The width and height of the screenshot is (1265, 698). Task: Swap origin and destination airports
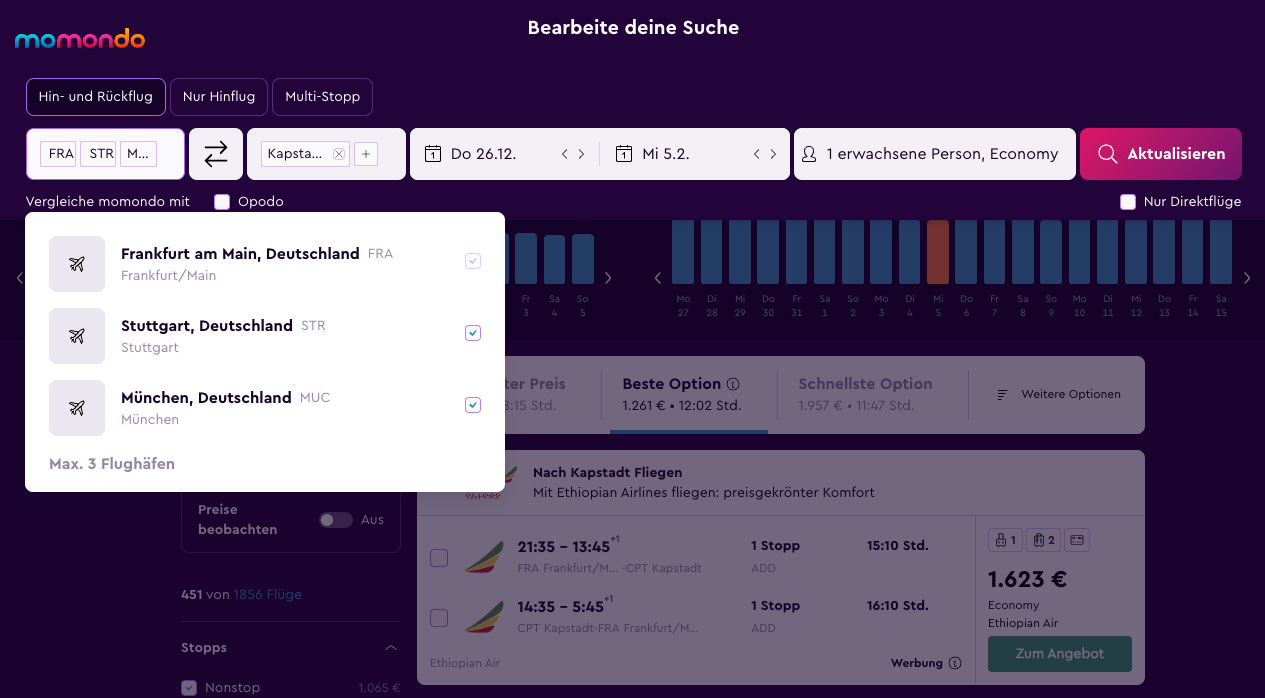[x=216, y=154]
